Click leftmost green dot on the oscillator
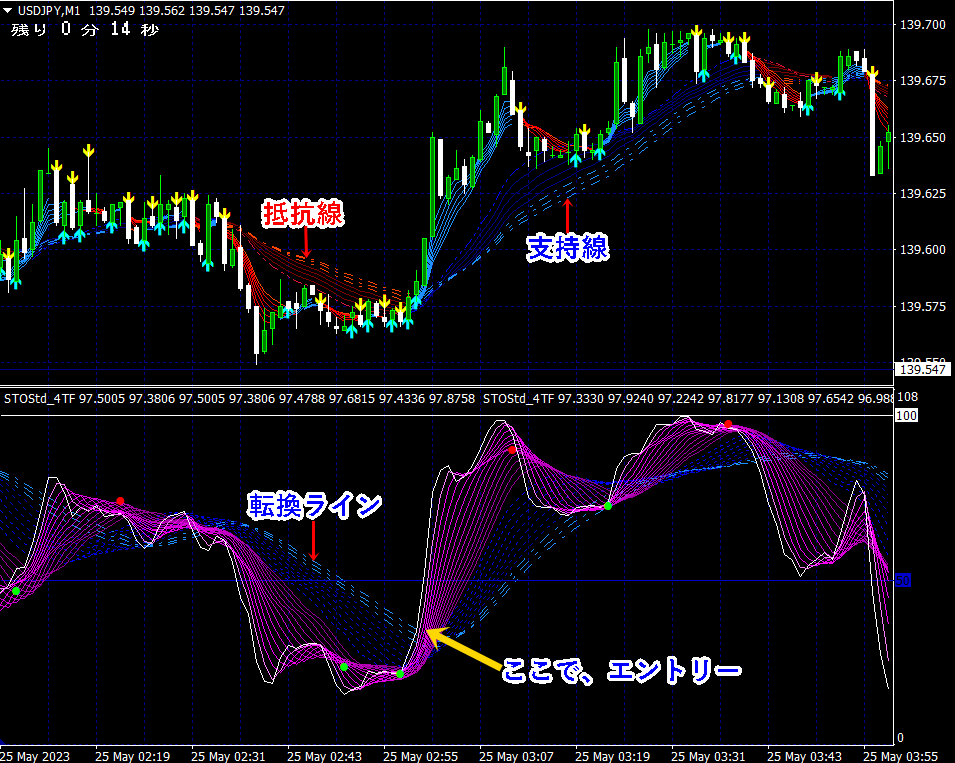 (x=16, y=591)
